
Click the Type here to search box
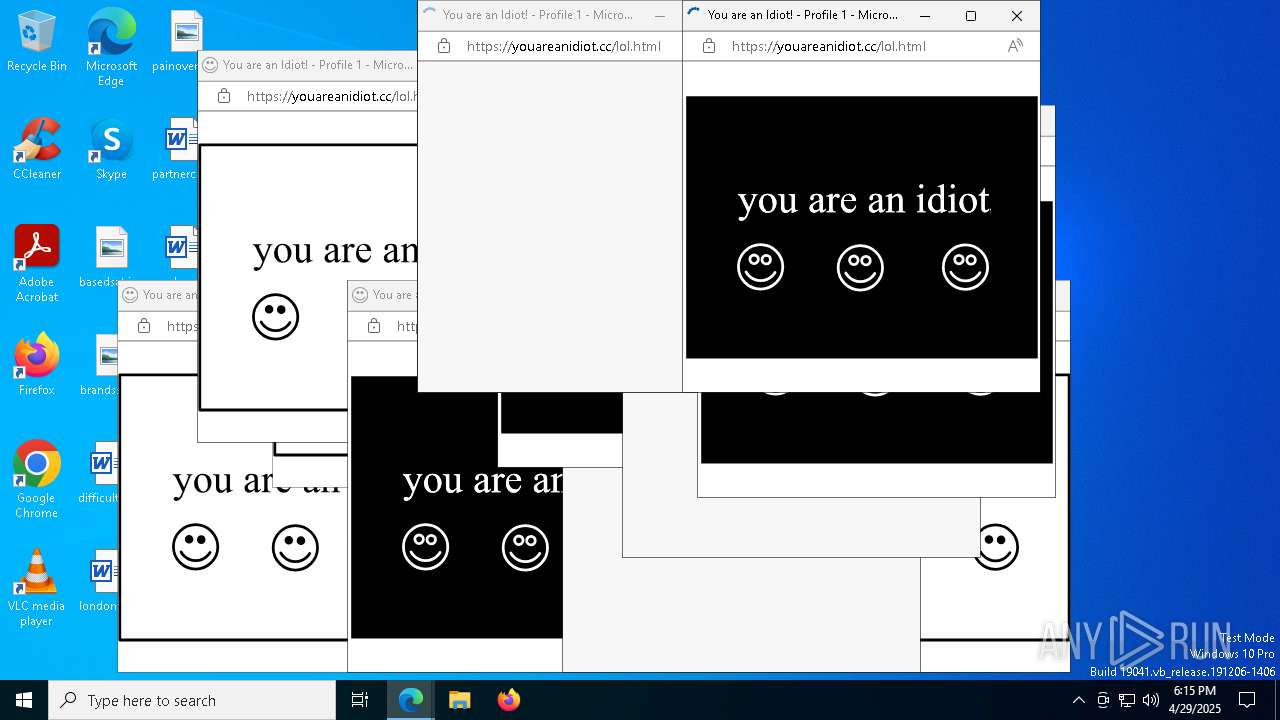[192, 700]
